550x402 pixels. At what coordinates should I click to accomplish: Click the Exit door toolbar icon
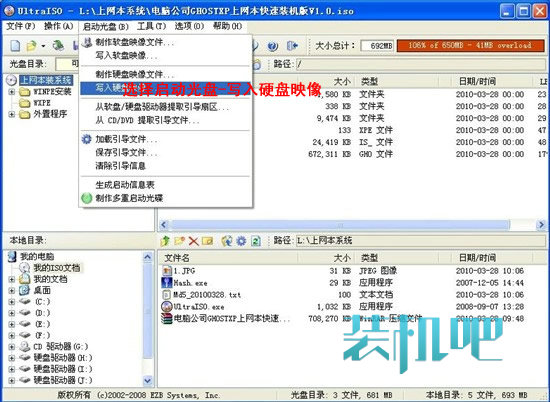[292, 46]
